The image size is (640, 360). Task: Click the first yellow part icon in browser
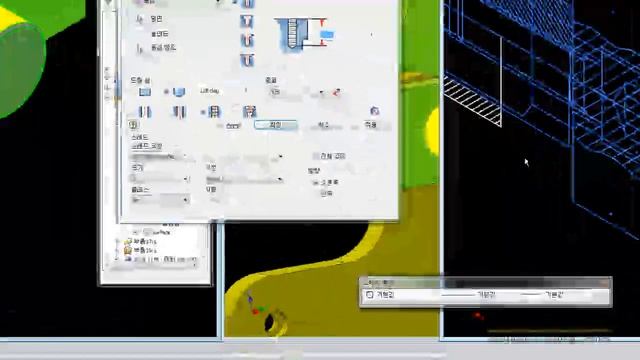pos(128,242)
